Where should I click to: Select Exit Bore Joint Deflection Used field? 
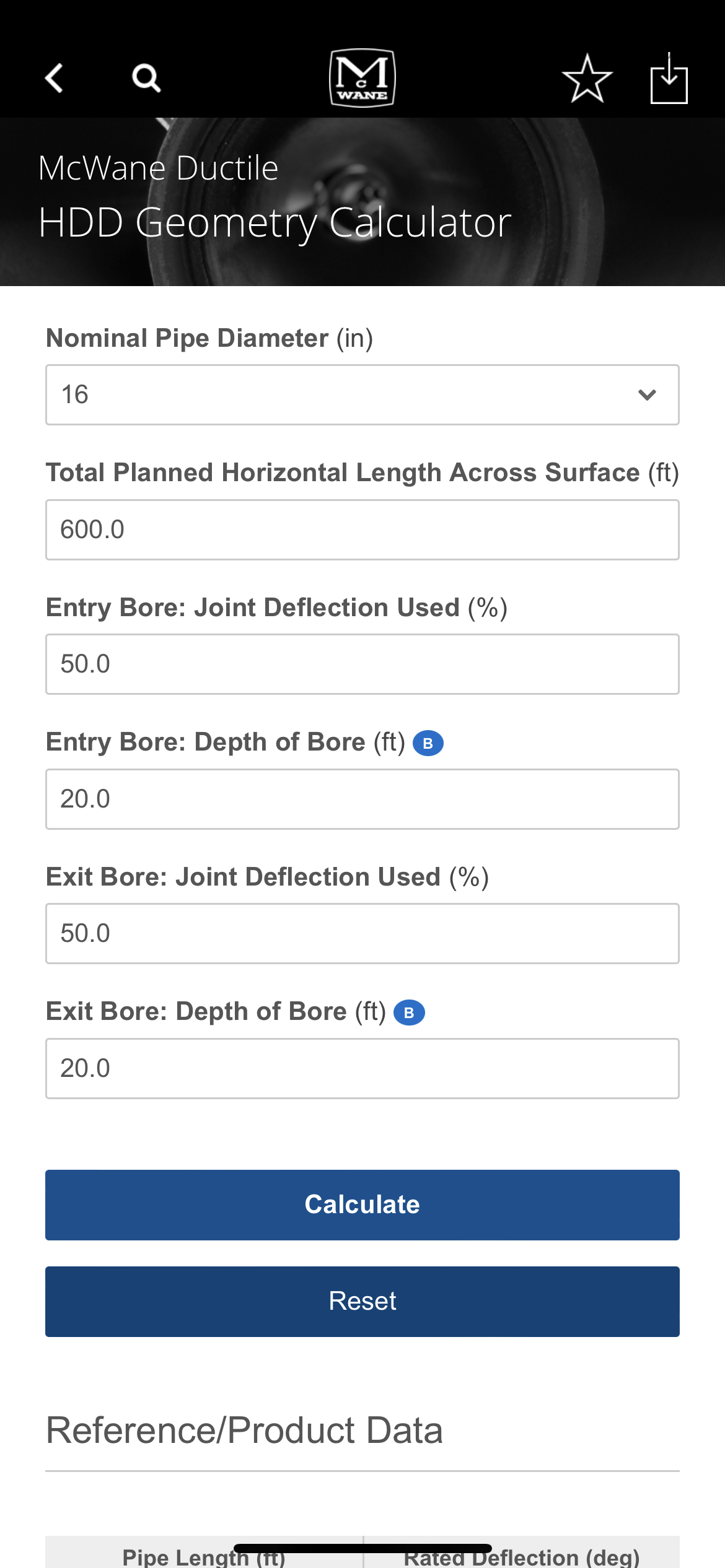click(x=362, y=934)
